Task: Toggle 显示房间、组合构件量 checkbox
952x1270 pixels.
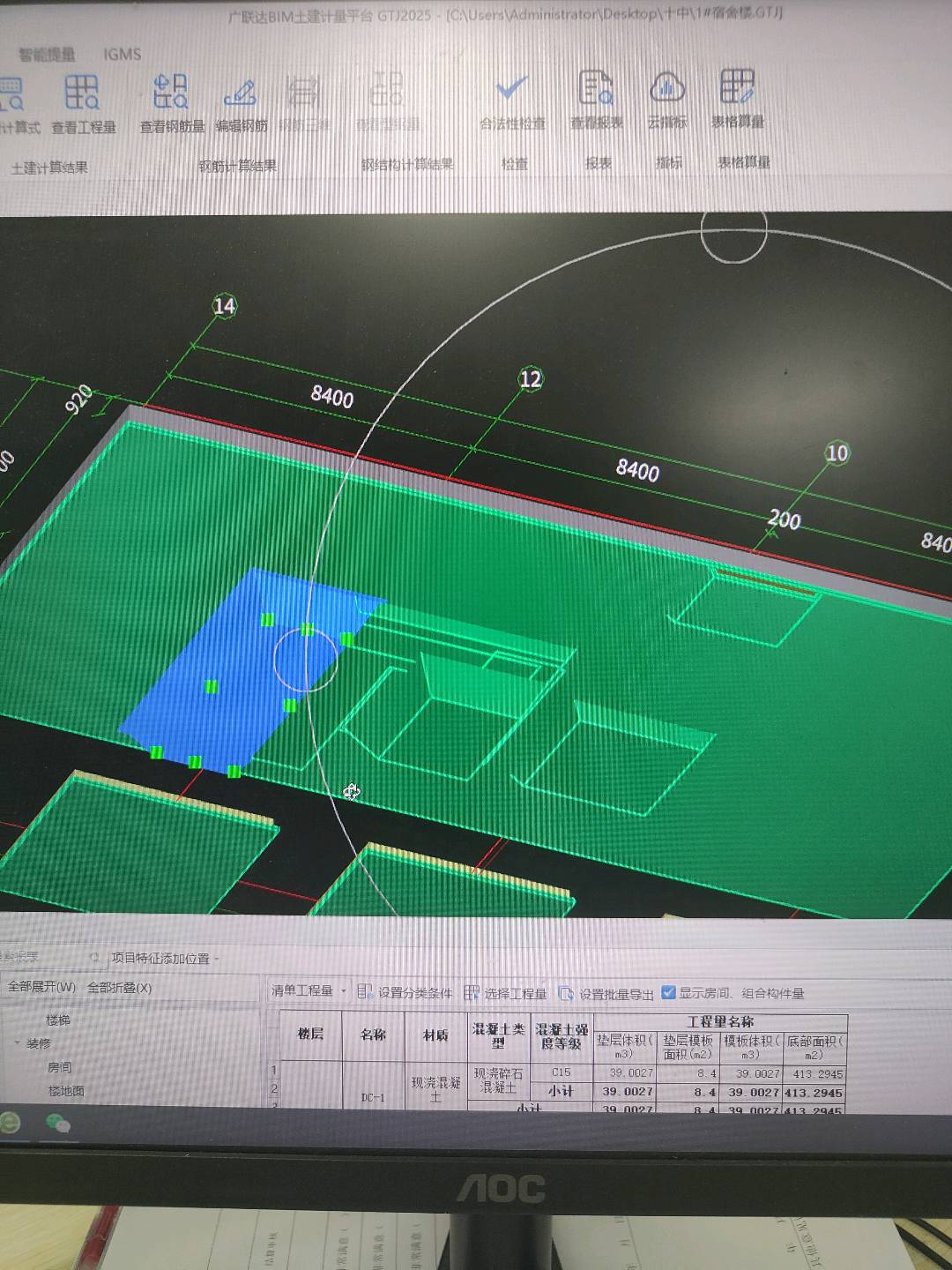Action: (x=668, y=992)
